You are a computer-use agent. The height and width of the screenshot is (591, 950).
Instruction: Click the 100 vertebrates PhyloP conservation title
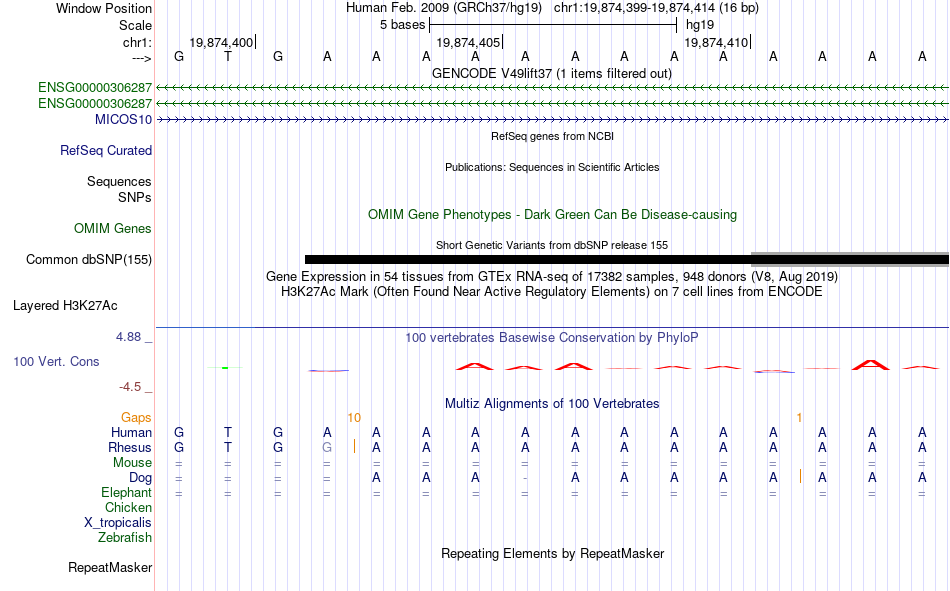coord(552,338)
